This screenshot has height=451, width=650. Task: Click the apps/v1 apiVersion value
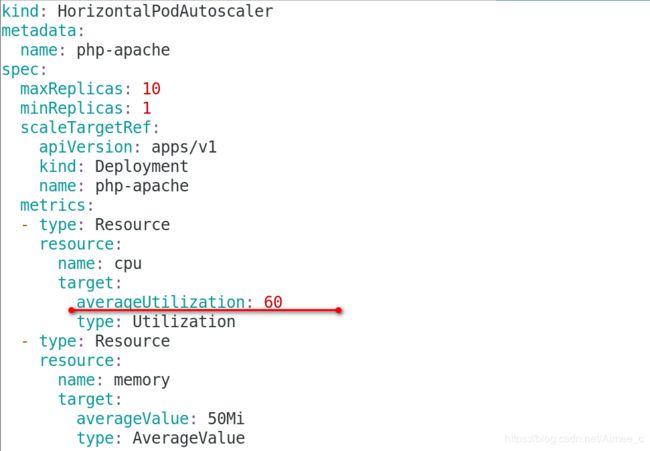(x=183, y=147)
